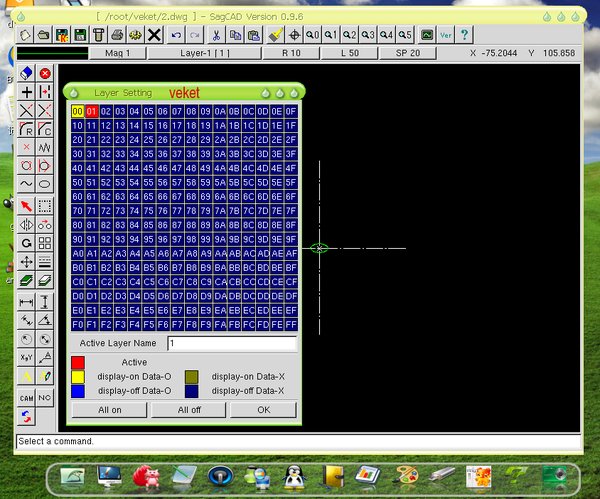Click the help question mark icon

coord(464,34)
